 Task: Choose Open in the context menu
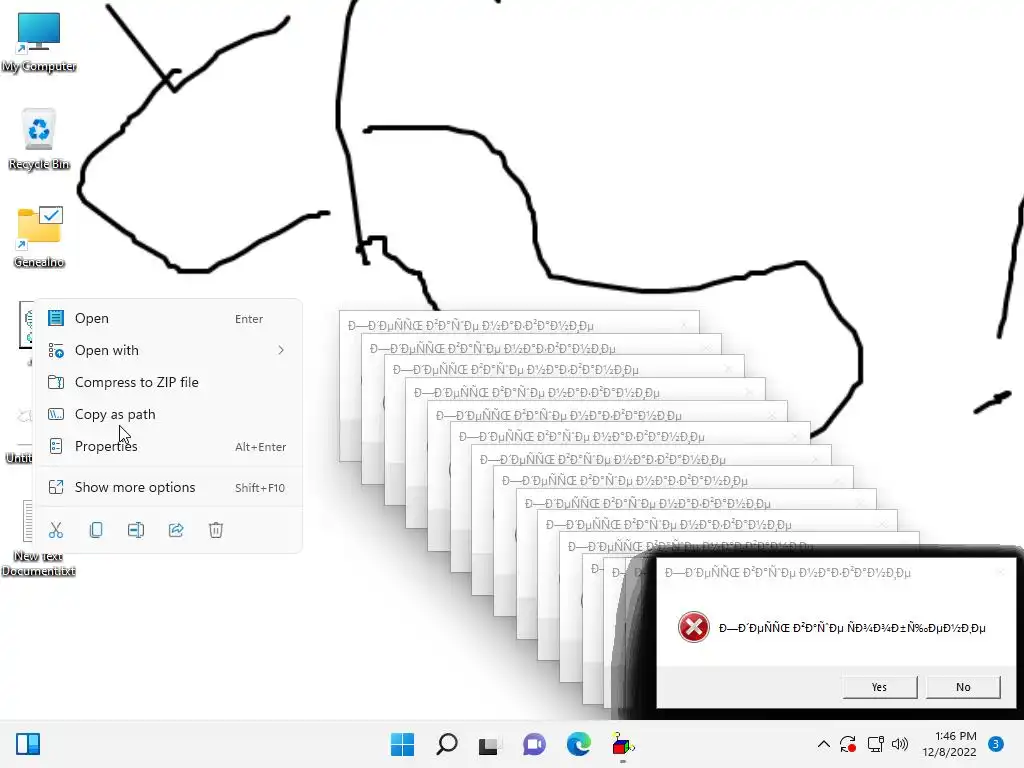point(168,318)
